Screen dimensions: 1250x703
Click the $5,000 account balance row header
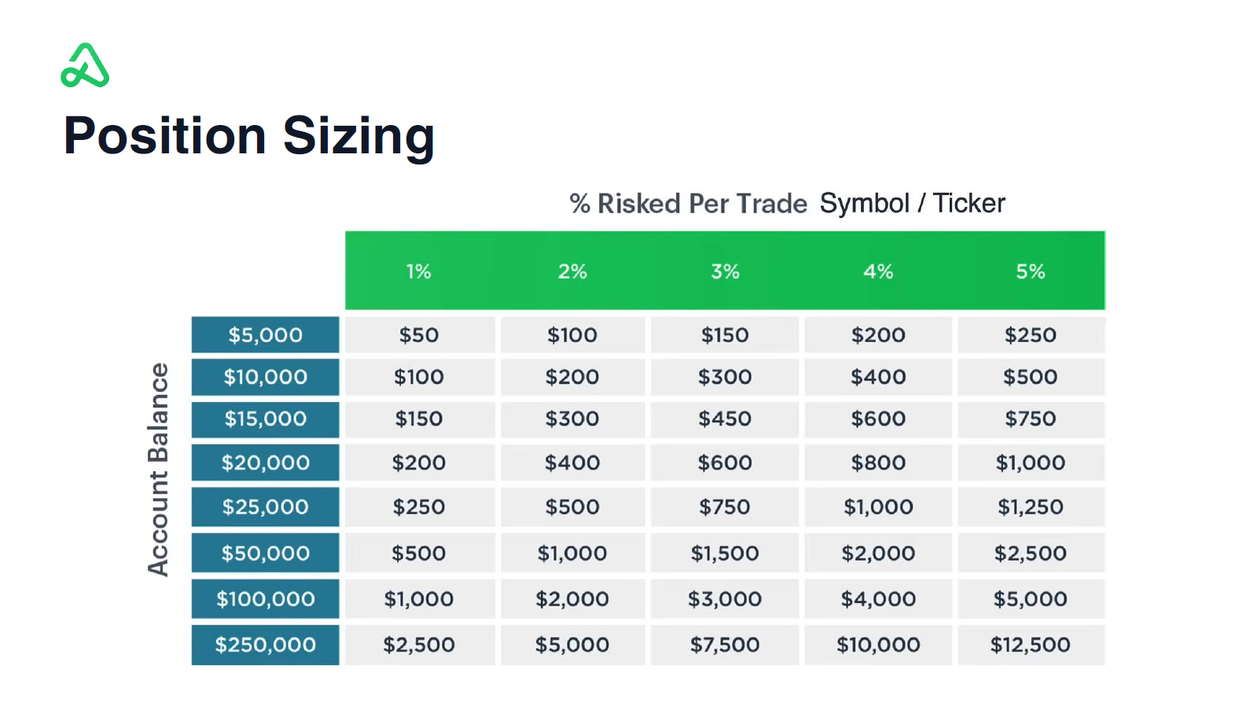pos(265,335)
